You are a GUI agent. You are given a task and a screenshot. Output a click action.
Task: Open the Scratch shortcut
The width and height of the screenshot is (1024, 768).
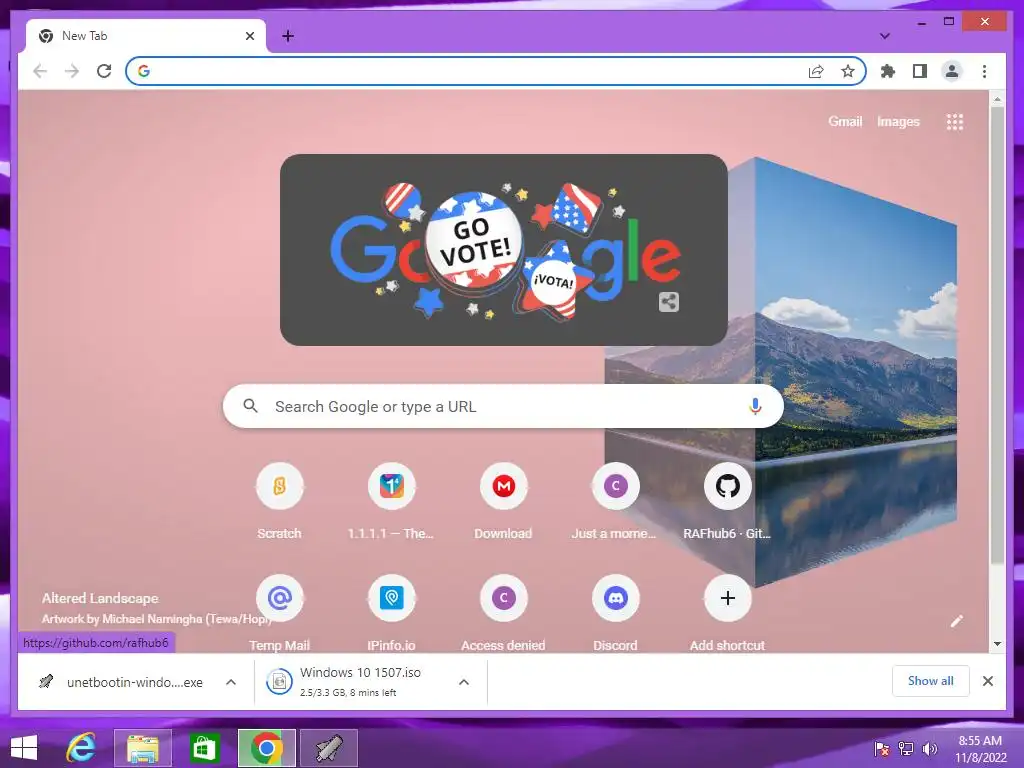point(280,500)
